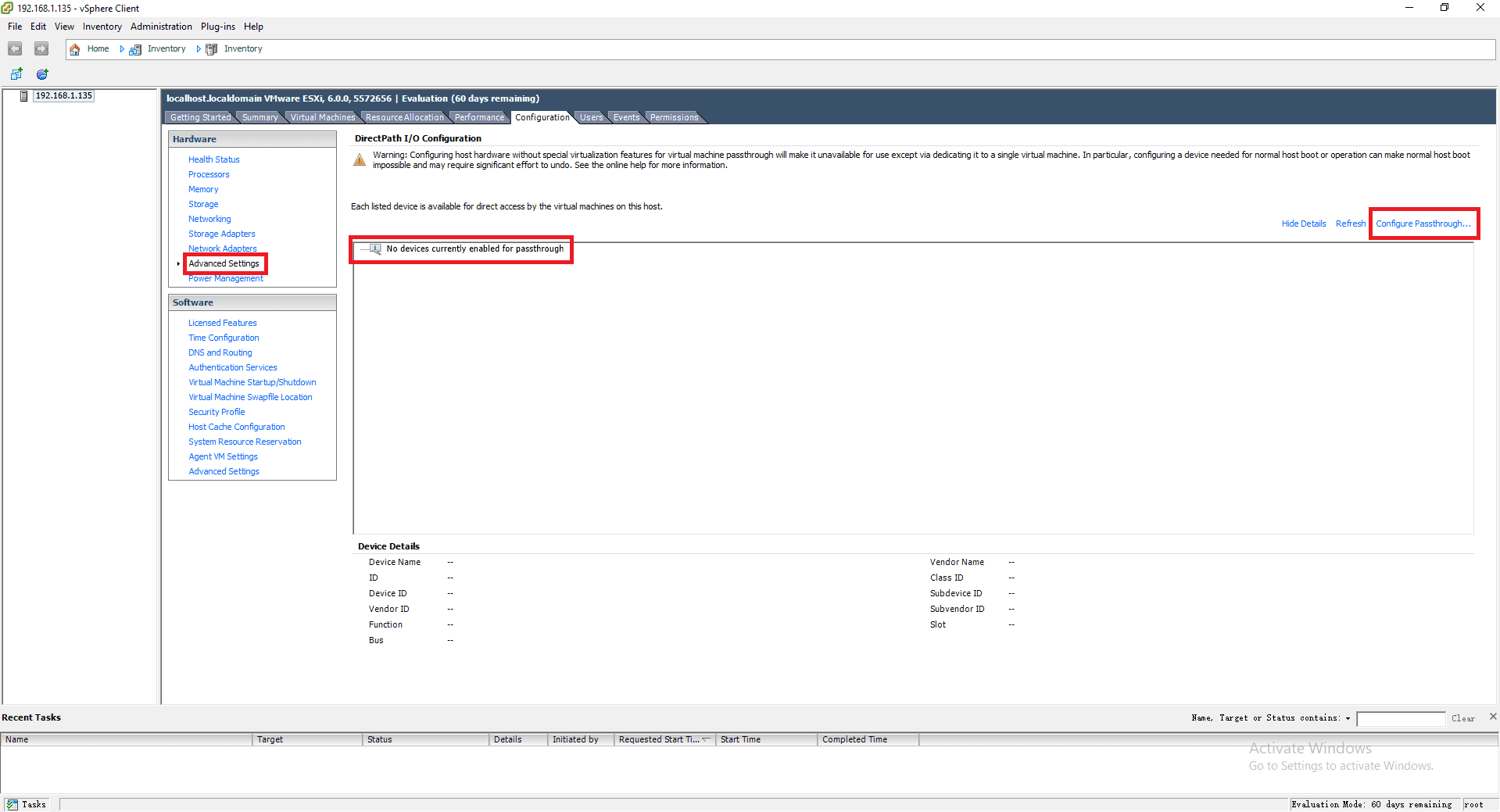This screenshot has height=812, width=1500.
Task: Open Storage hardware settings
Action: click(x=203, y=204)
